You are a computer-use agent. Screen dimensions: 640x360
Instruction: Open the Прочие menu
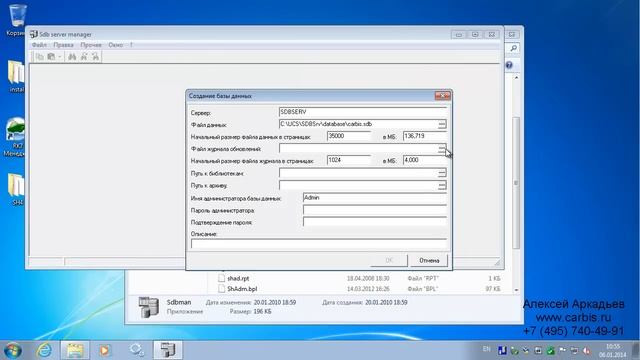pos(91,45)
